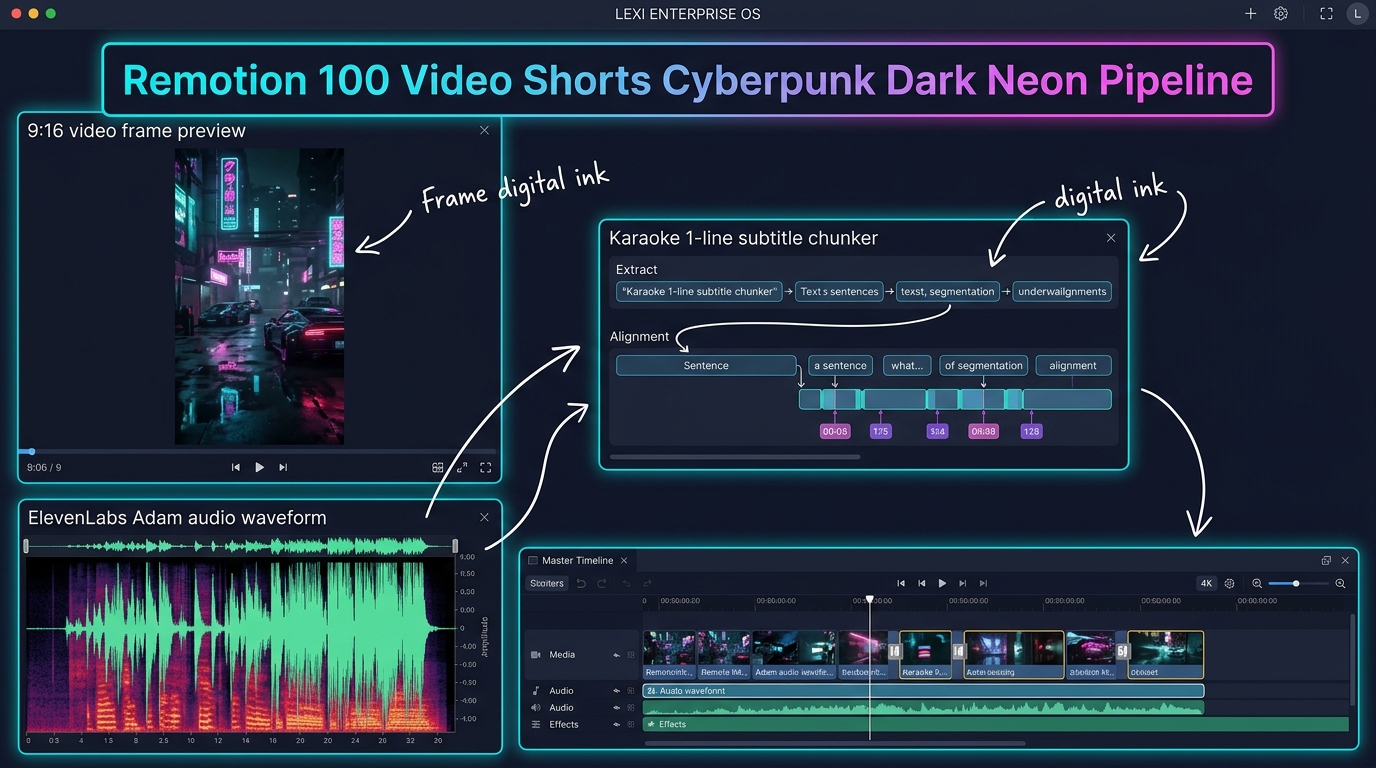Toggle the grid icon on Effects track

click(x=631, y=725)
